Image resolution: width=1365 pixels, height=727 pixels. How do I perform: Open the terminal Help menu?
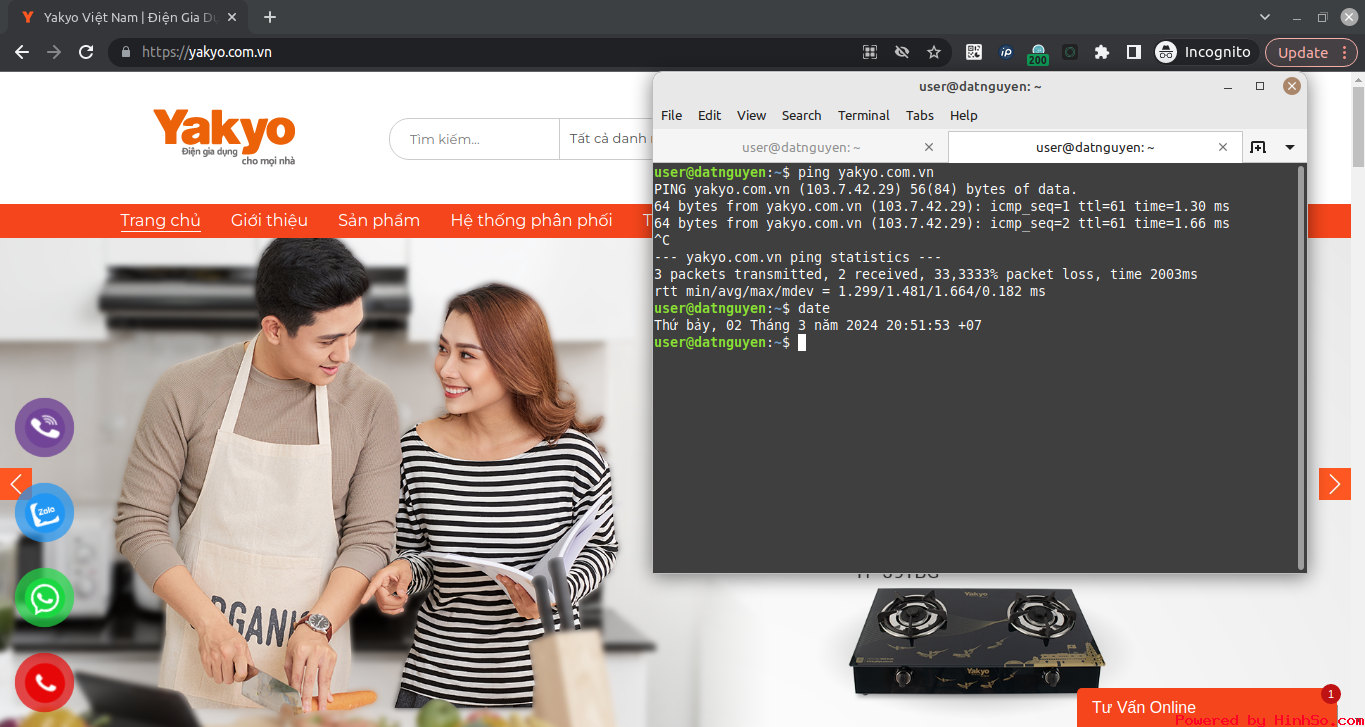(x=964, y=115)
